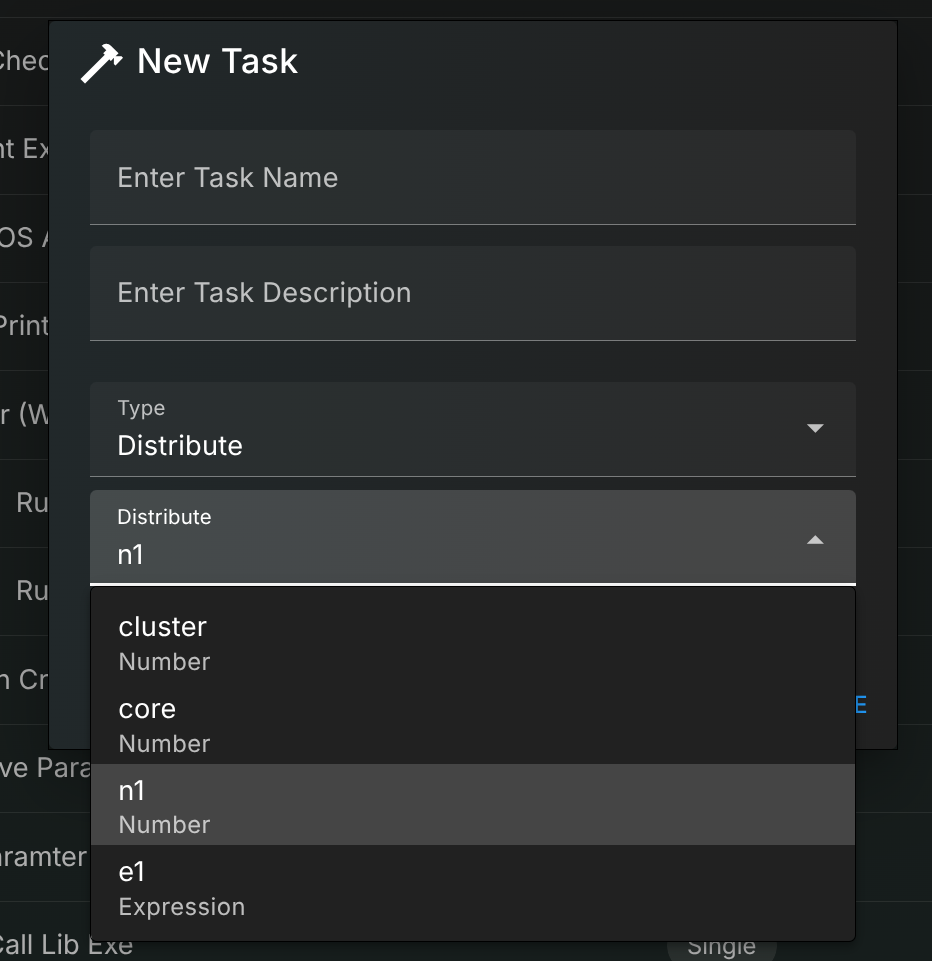
Task: Click the New Task dialog title
Action: pos(217,62)
